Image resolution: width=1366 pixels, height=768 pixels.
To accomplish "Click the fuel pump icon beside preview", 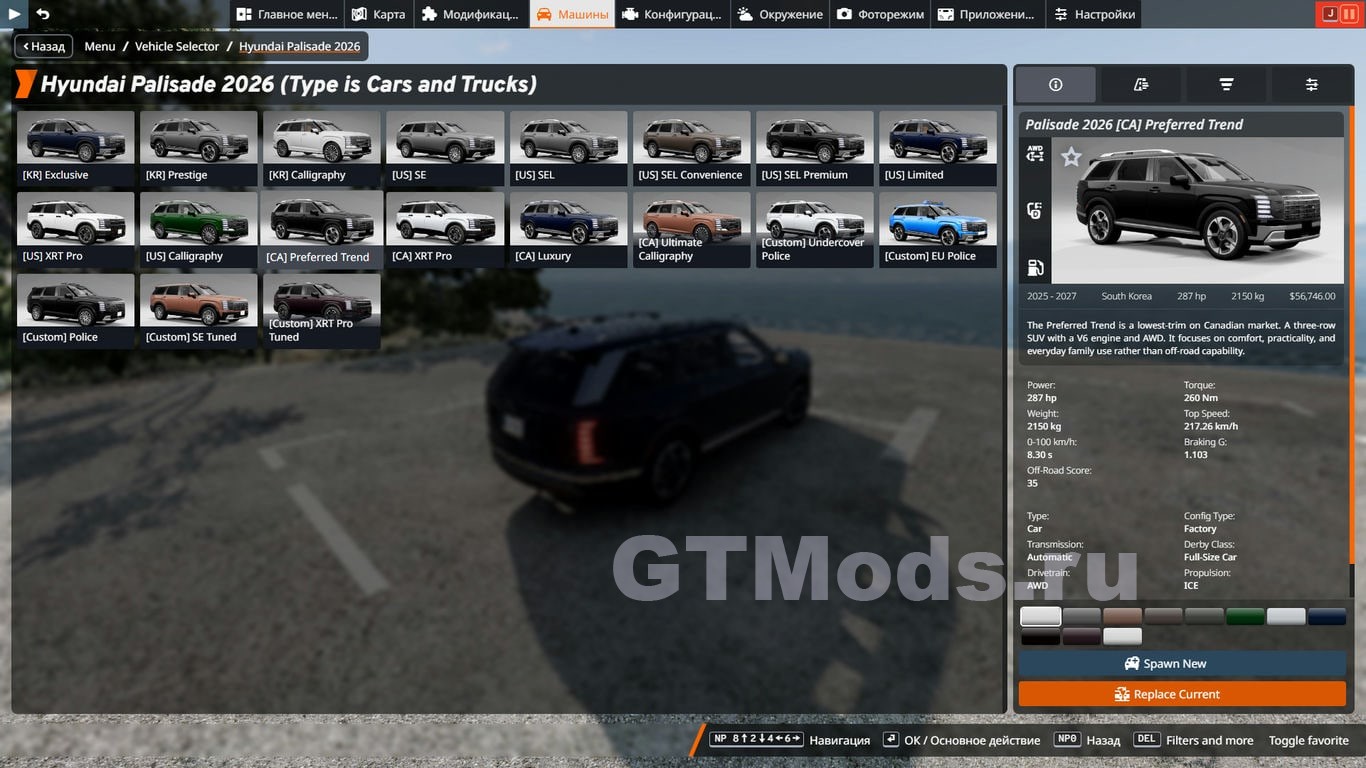I will [1035, 267].
